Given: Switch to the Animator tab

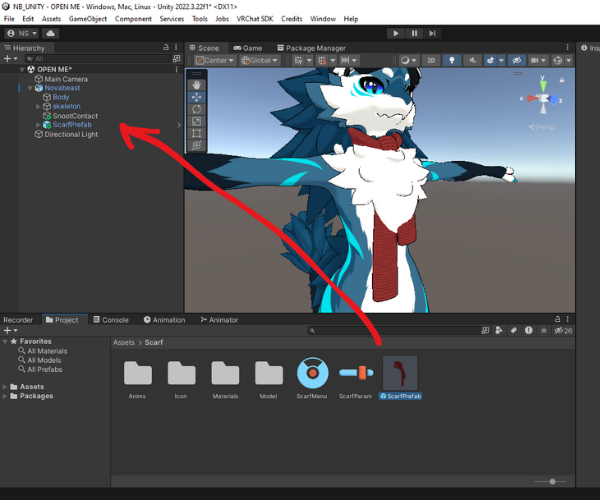Looking at the screenshot, I should [x=219, y=320].
